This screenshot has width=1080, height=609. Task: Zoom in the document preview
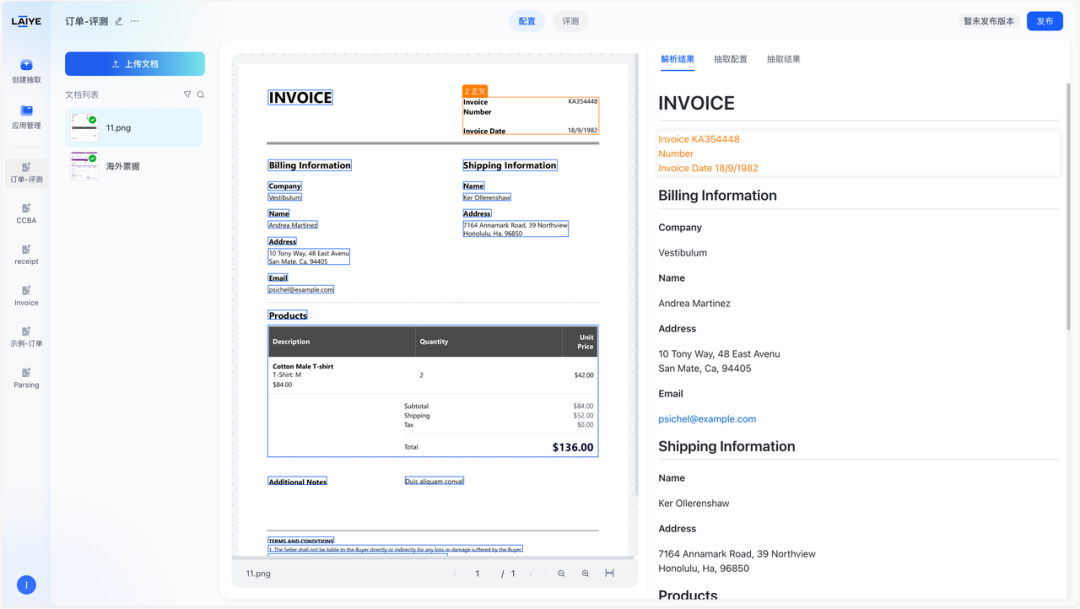pos(585,574)
